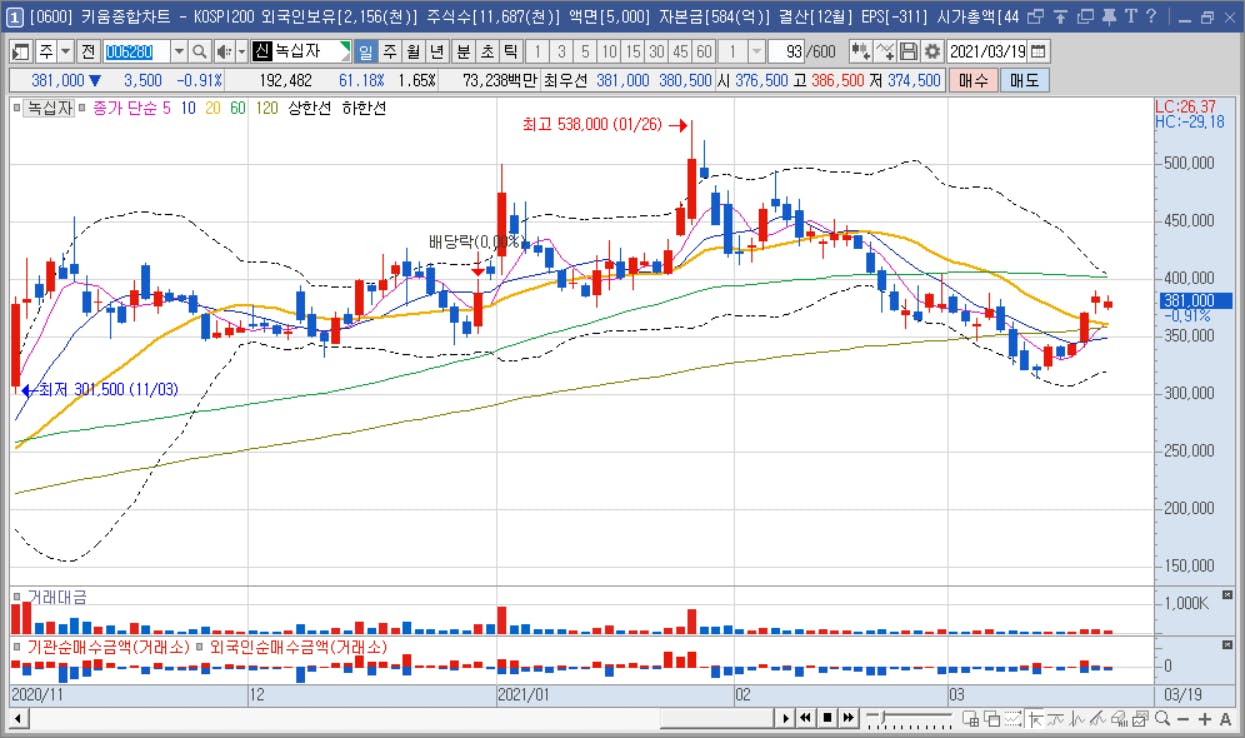Open the chart settings gear icon

(932, 52)
